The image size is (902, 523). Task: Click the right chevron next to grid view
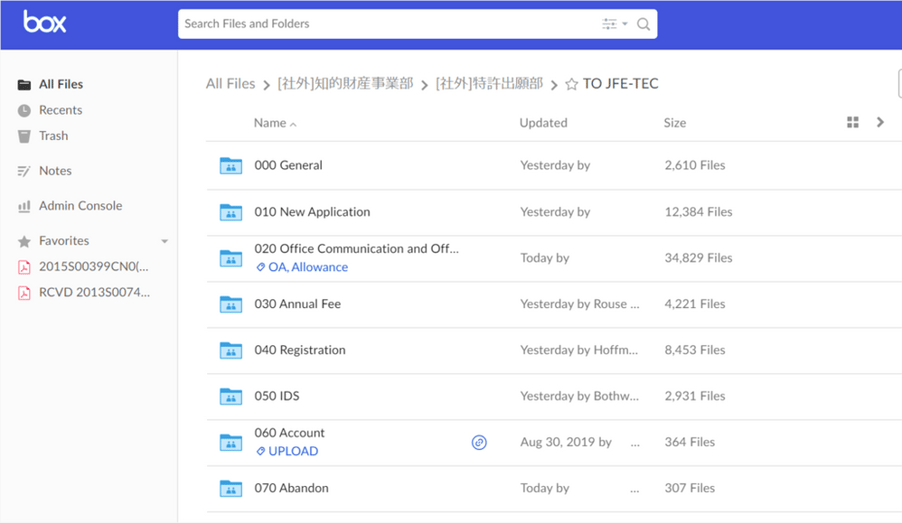pyautogui.click(x=880, y=122)
